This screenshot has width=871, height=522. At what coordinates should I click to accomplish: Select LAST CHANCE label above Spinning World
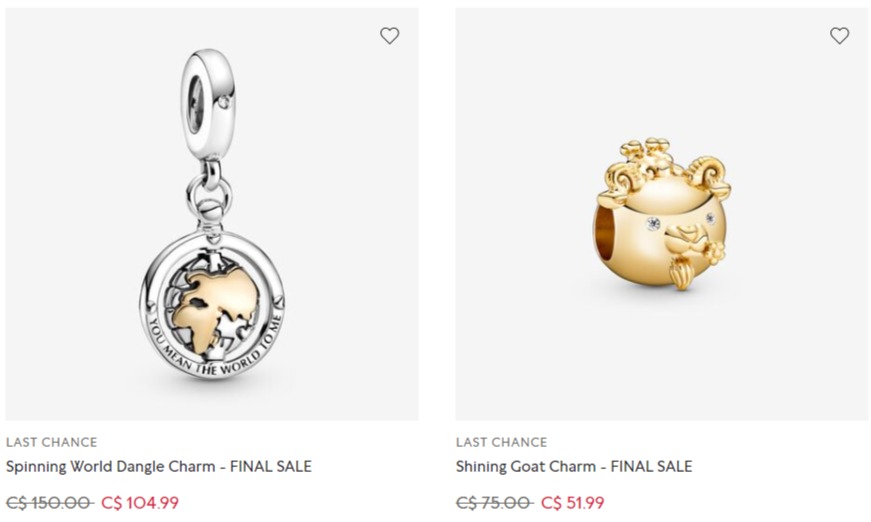tap(52, 443)
